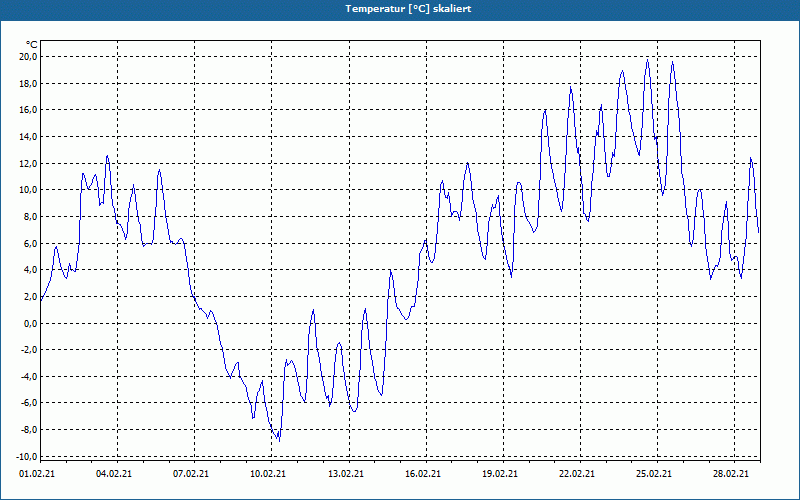Click the 20,0 y-axis label
Viewport: 800px width, 500px height.
(28, 57)
